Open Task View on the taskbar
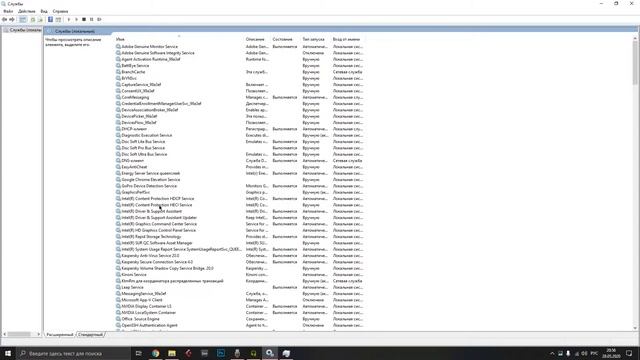The image size is (640, 360). tap(139, 353)
